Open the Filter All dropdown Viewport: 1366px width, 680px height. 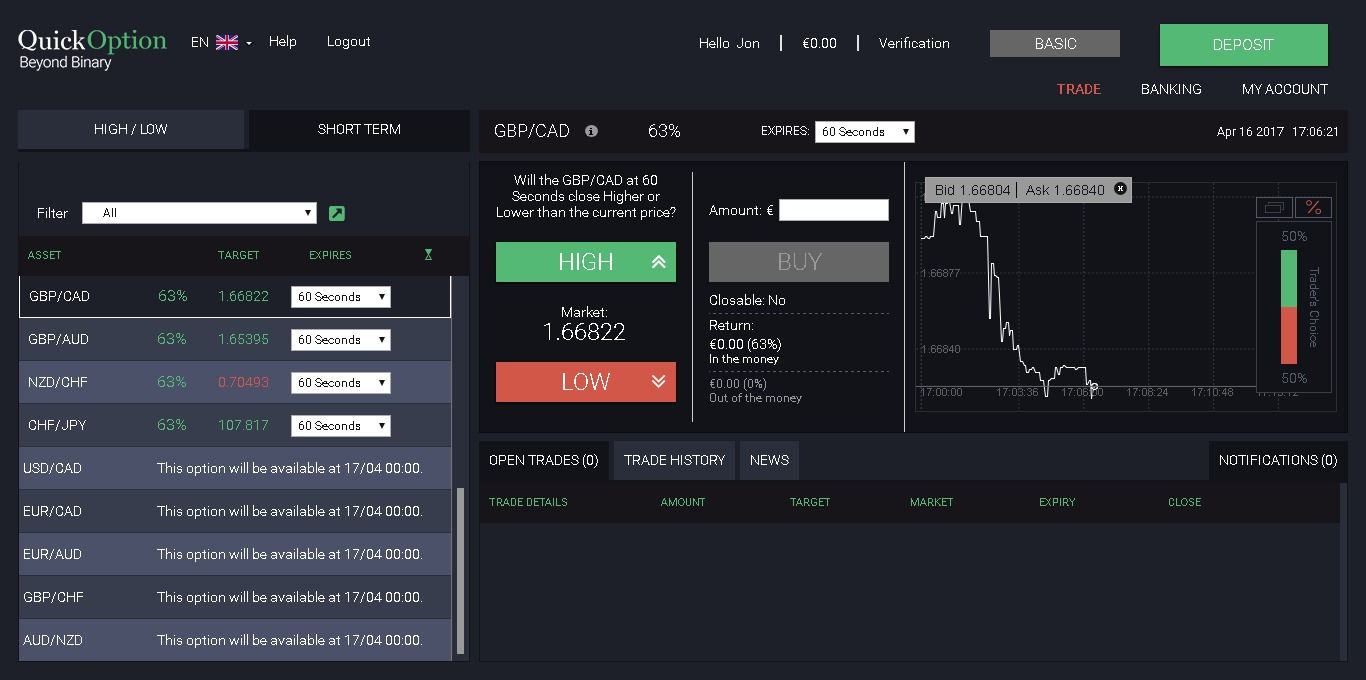199,213
